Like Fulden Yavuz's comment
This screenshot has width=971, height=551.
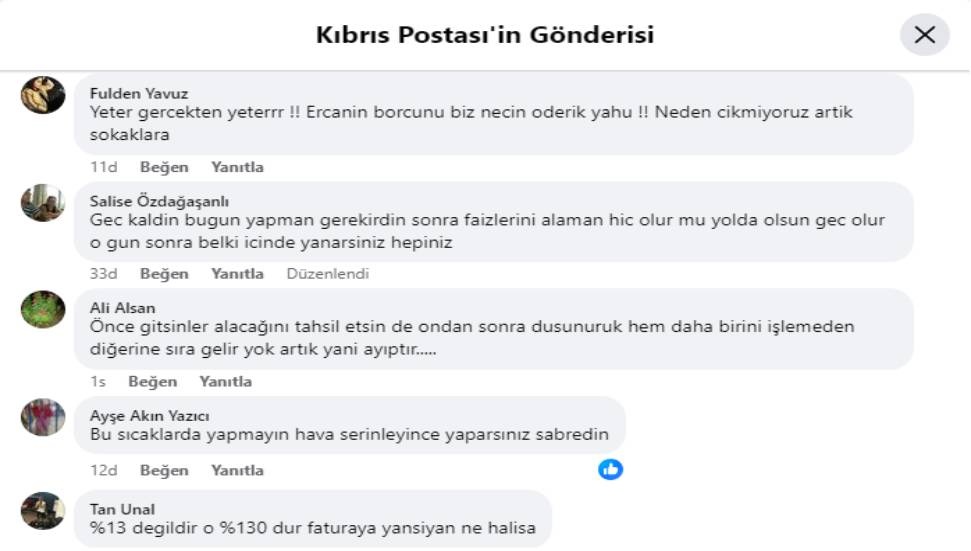click(x=164, y=167)
